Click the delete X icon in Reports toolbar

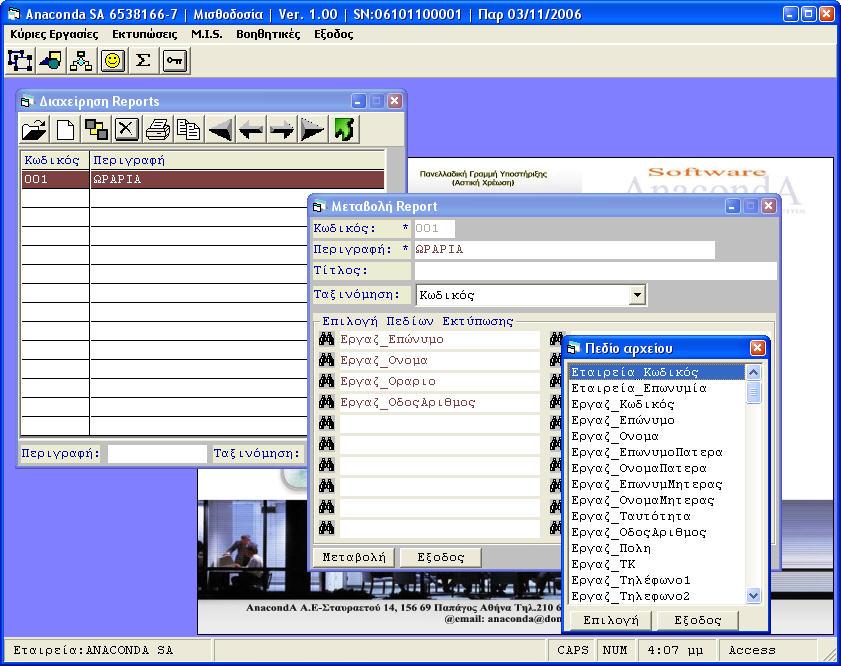[127, 129]
